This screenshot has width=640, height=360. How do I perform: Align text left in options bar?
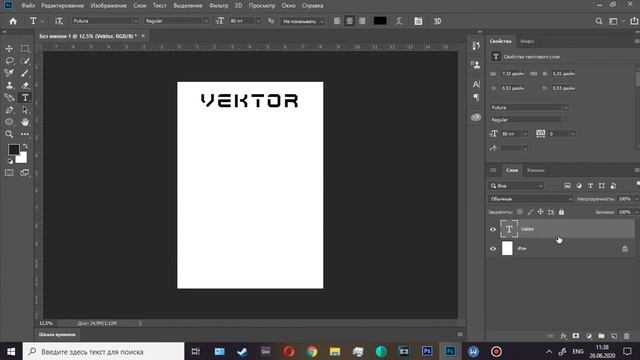click(x=337, y=21)
